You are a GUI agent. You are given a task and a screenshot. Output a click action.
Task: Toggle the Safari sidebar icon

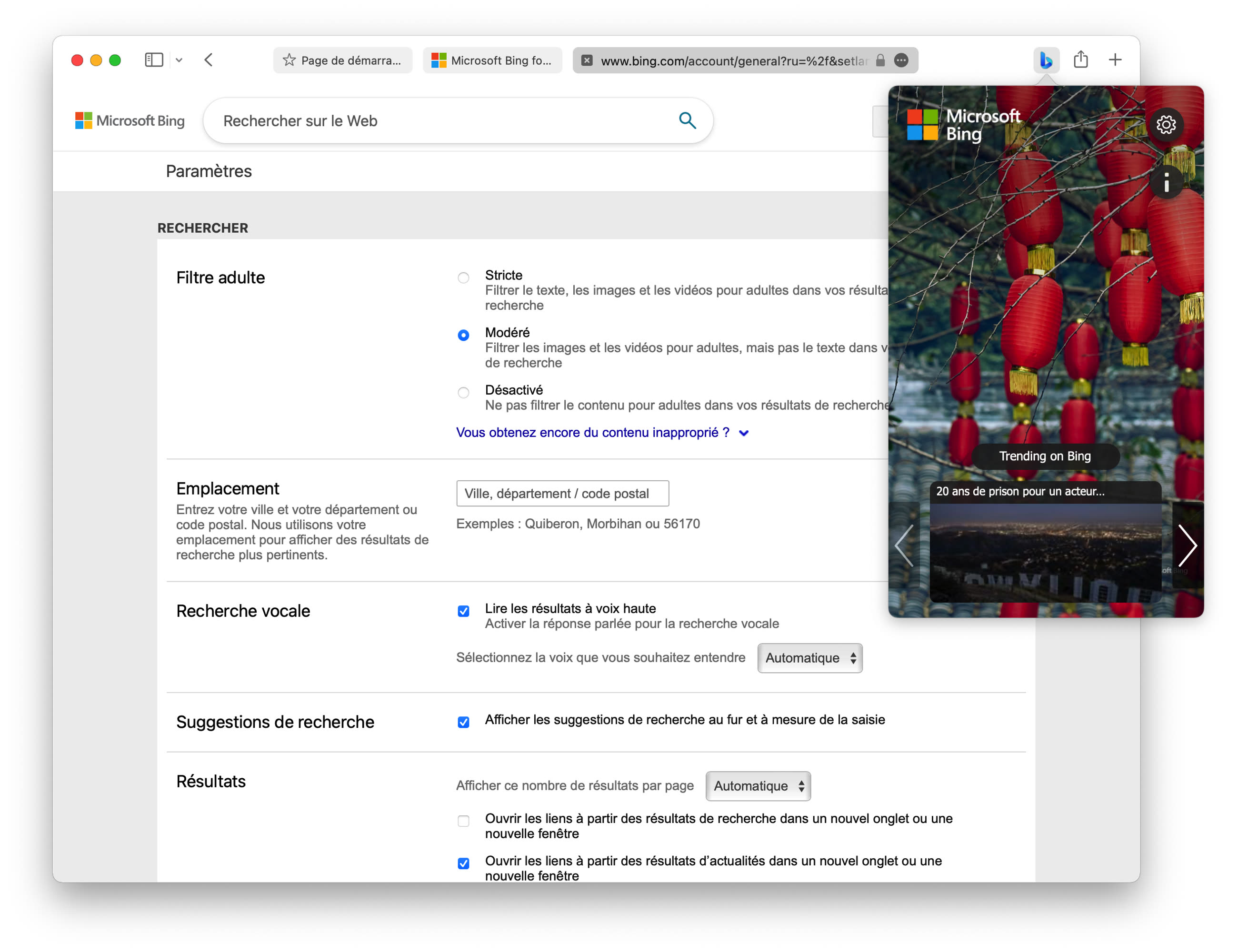[x=154, y=59]
